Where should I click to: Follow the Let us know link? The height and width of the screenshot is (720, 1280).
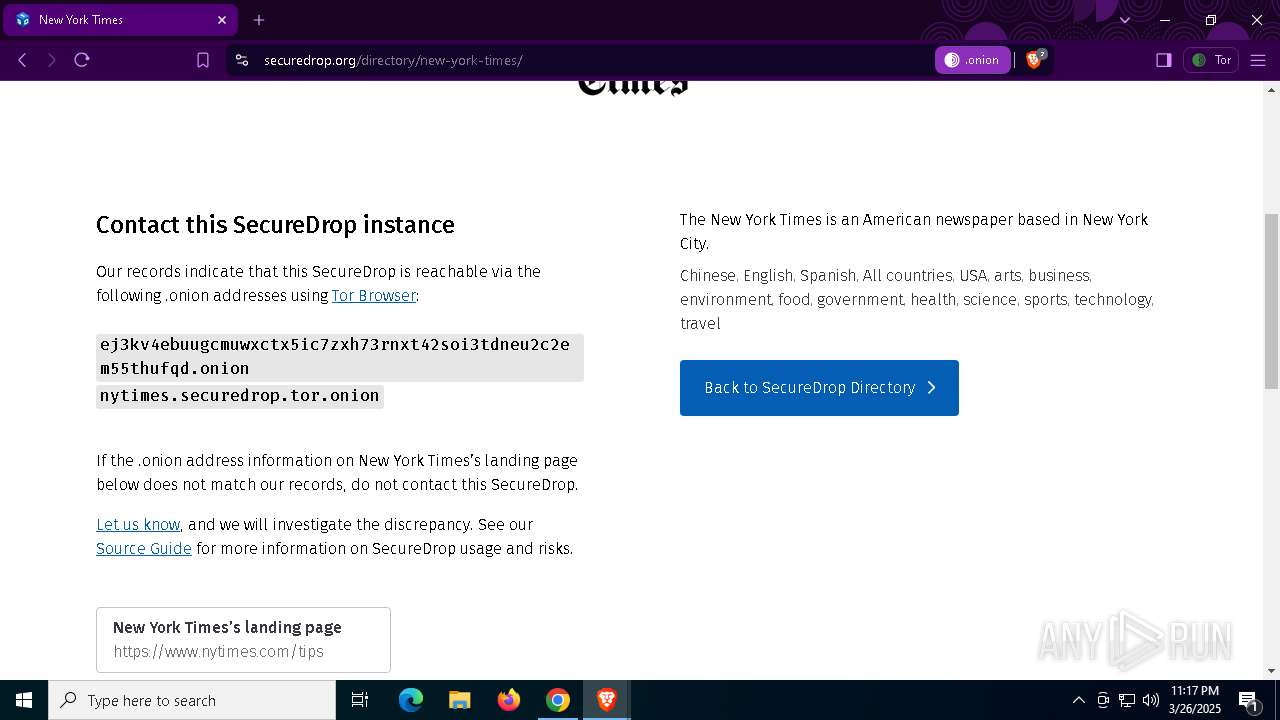coord(138,525)
